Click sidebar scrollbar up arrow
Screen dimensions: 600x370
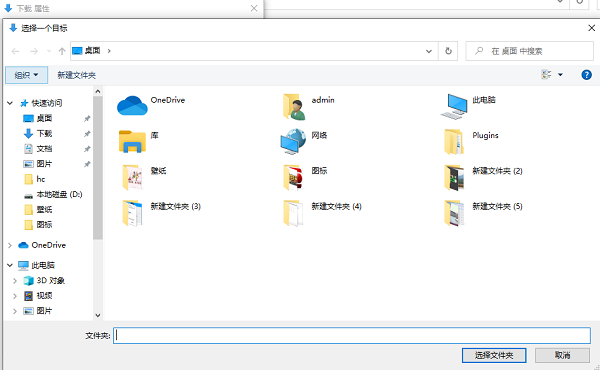pyautogui.click(x=98, y=91)
